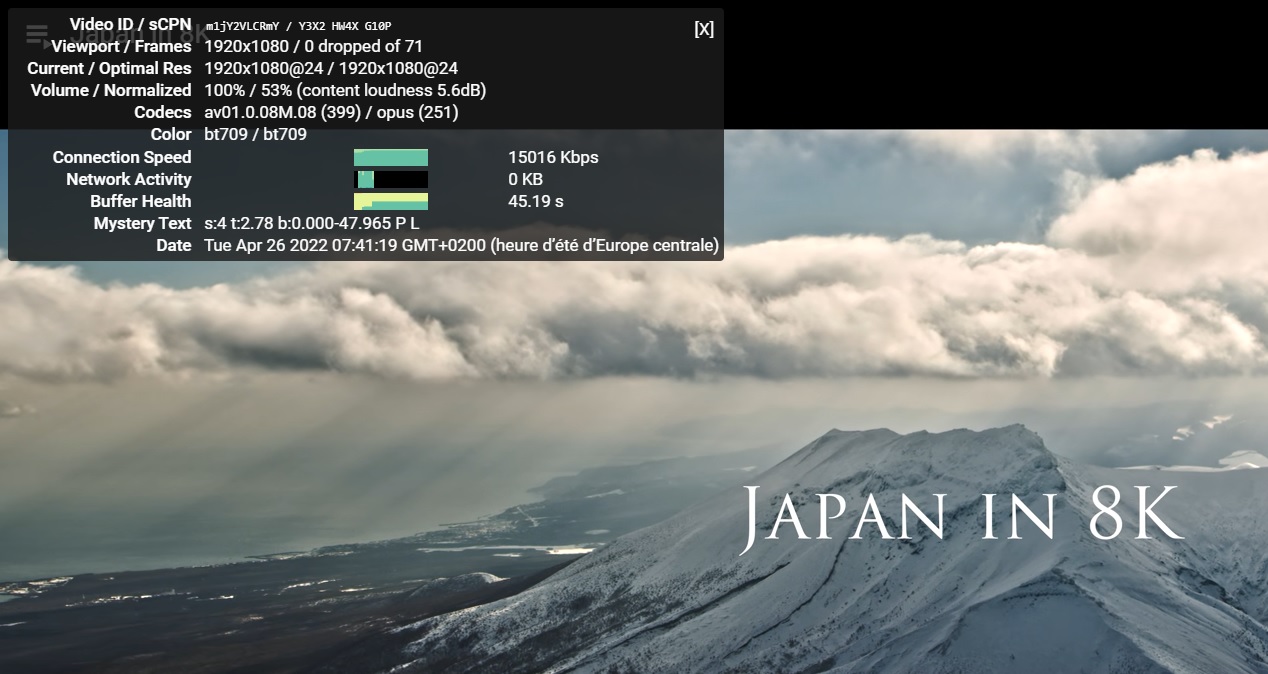Click the "Date" label
The height and width of the screenshot is (674, 1268).
click(x=174, y=245)
